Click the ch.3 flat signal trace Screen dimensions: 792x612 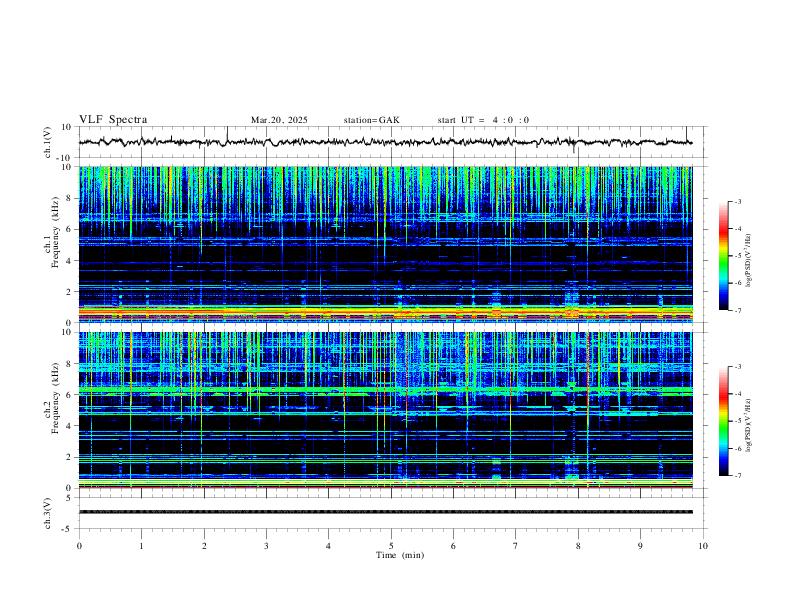click(385, 512)
